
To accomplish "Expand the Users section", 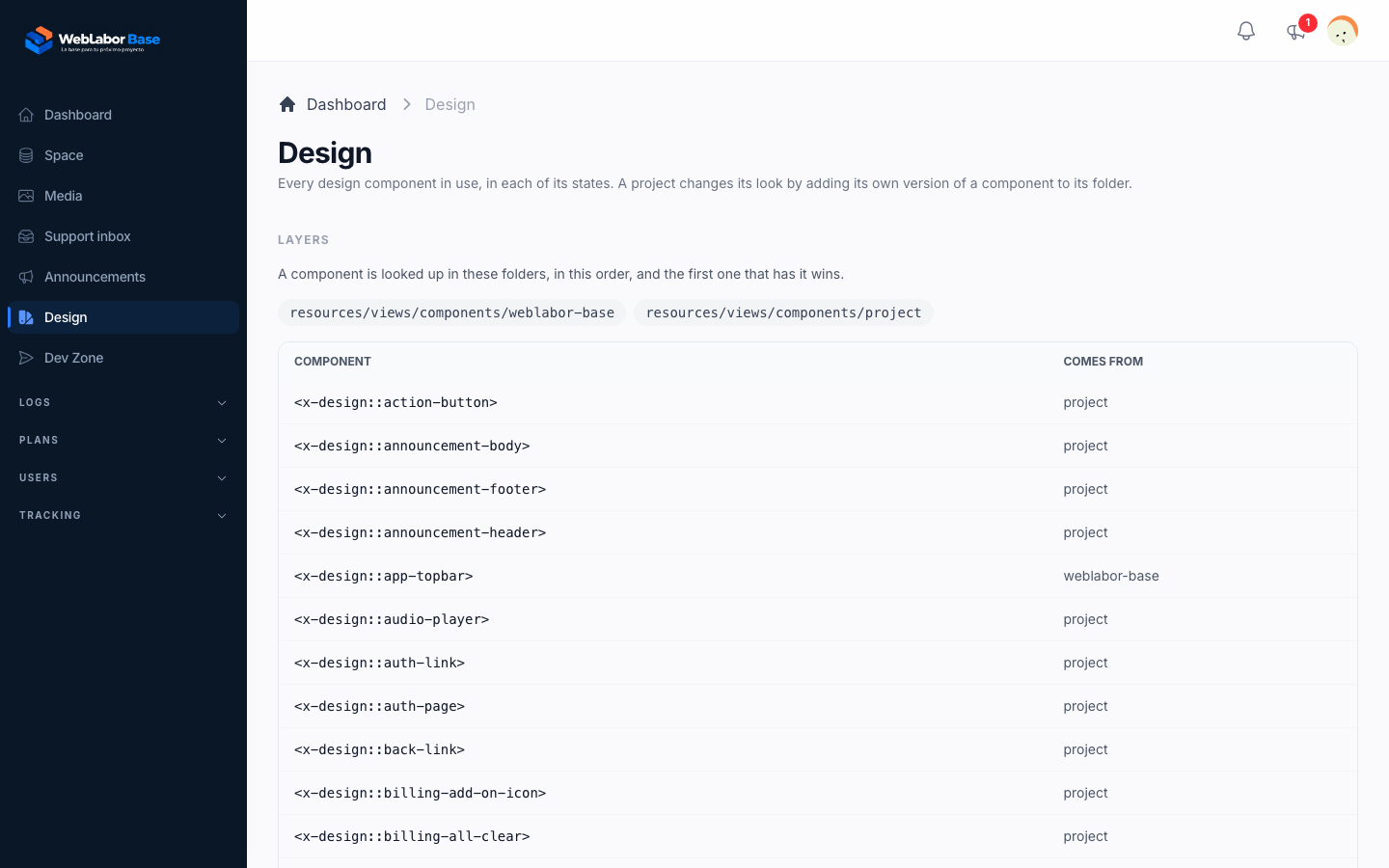I will [x=123, y=478].
